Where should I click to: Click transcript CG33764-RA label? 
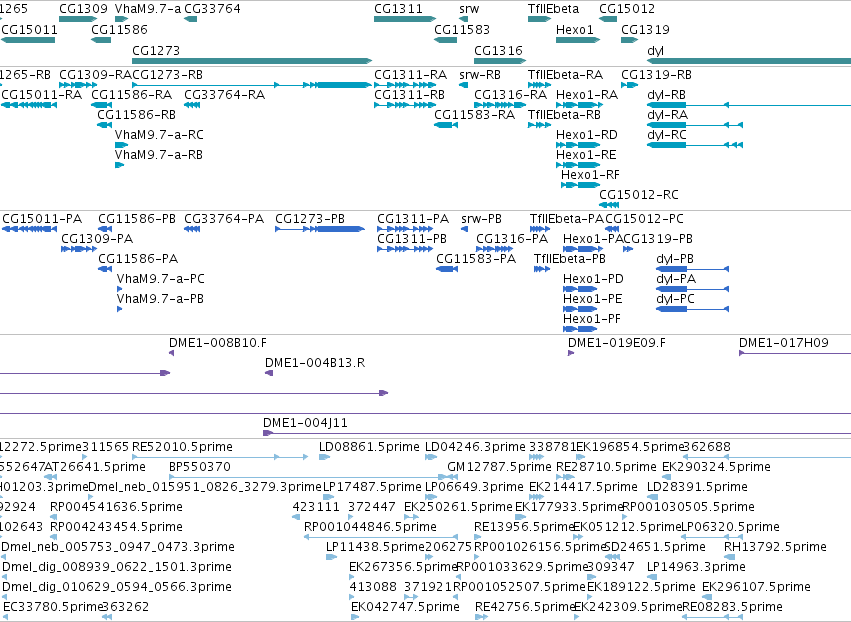point(224,94)
